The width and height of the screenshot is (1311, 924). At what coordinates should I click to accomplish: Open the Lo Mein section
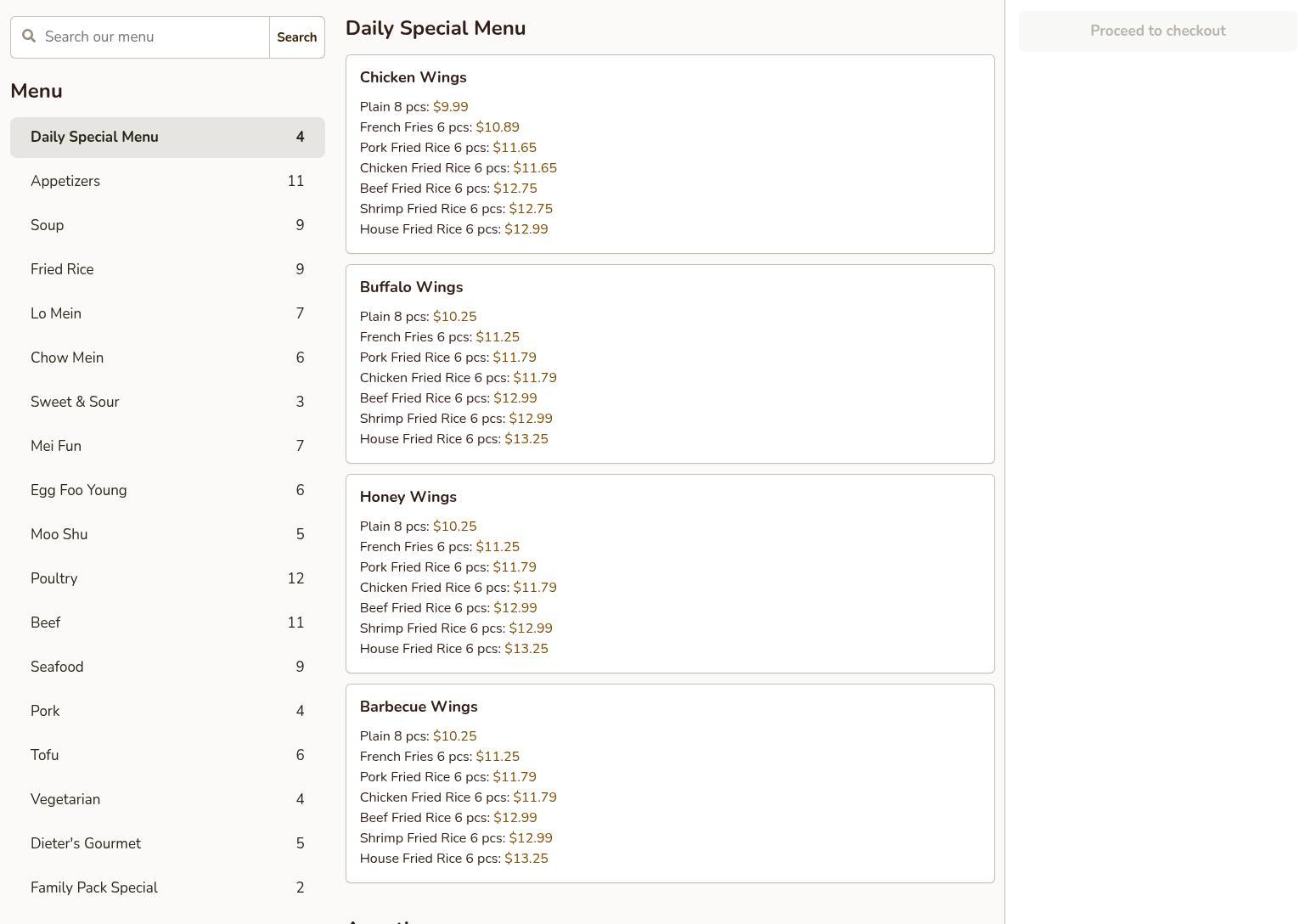[167, 314]
